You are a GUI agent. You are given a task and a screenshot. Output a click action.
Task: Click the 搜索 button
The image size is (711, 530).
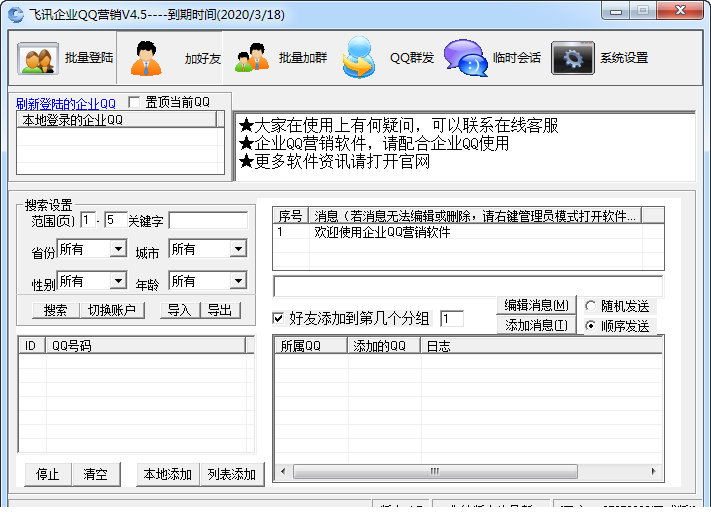point(55,310)
